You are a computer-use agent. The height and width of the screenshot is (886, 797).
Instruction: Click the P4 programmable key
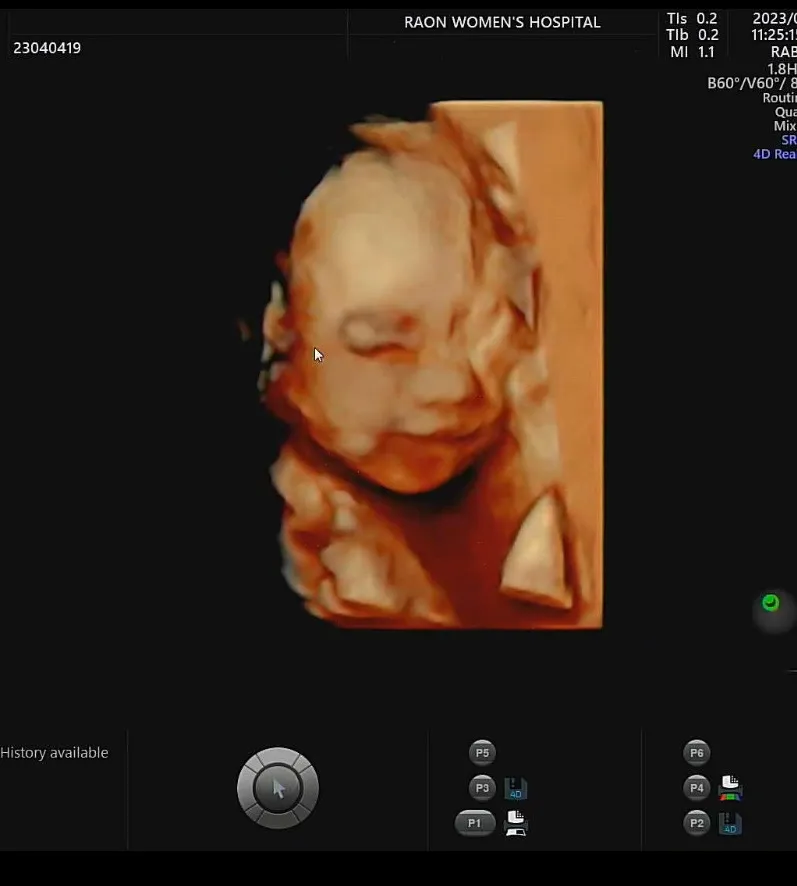(x=696, y=788)
